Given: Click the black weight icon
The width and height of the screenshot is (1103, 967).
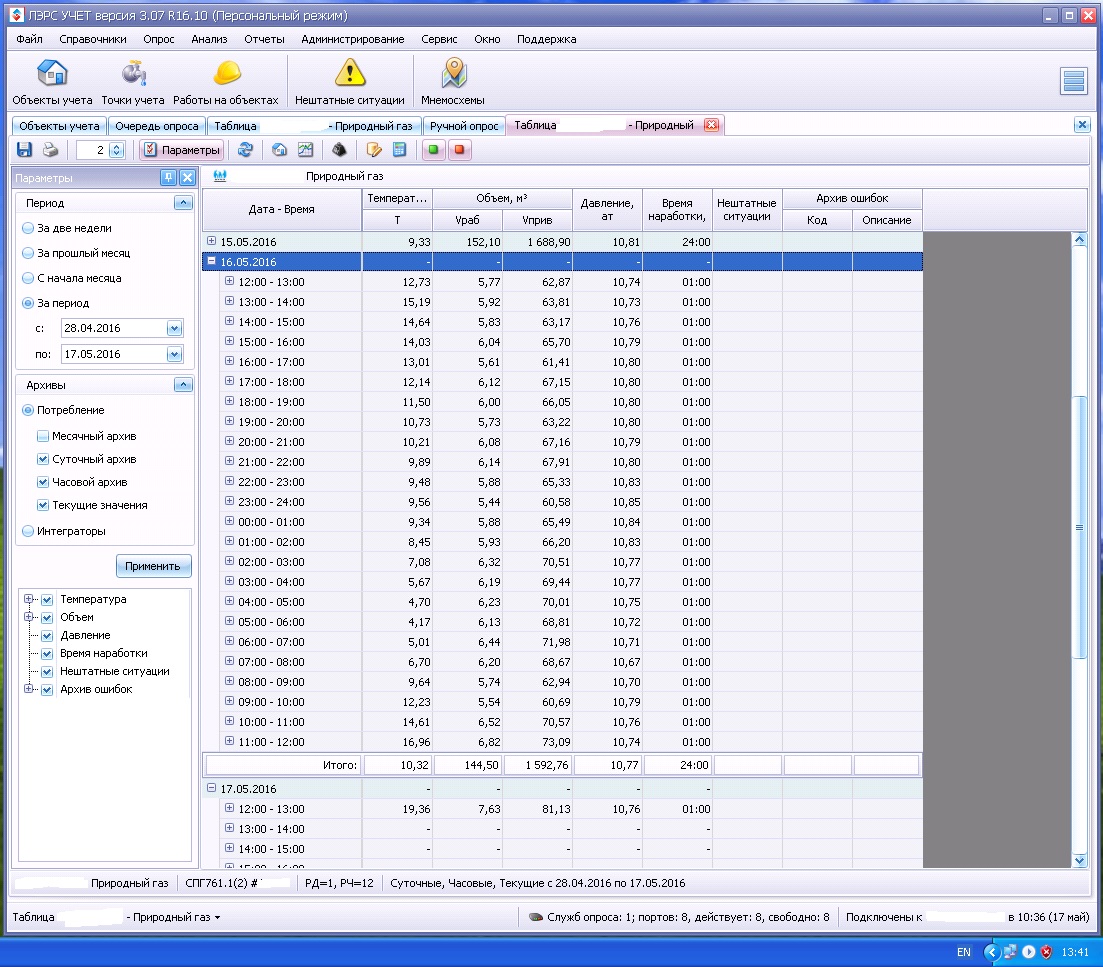Looking at the screenshot, I should click(x=340, y=150).
